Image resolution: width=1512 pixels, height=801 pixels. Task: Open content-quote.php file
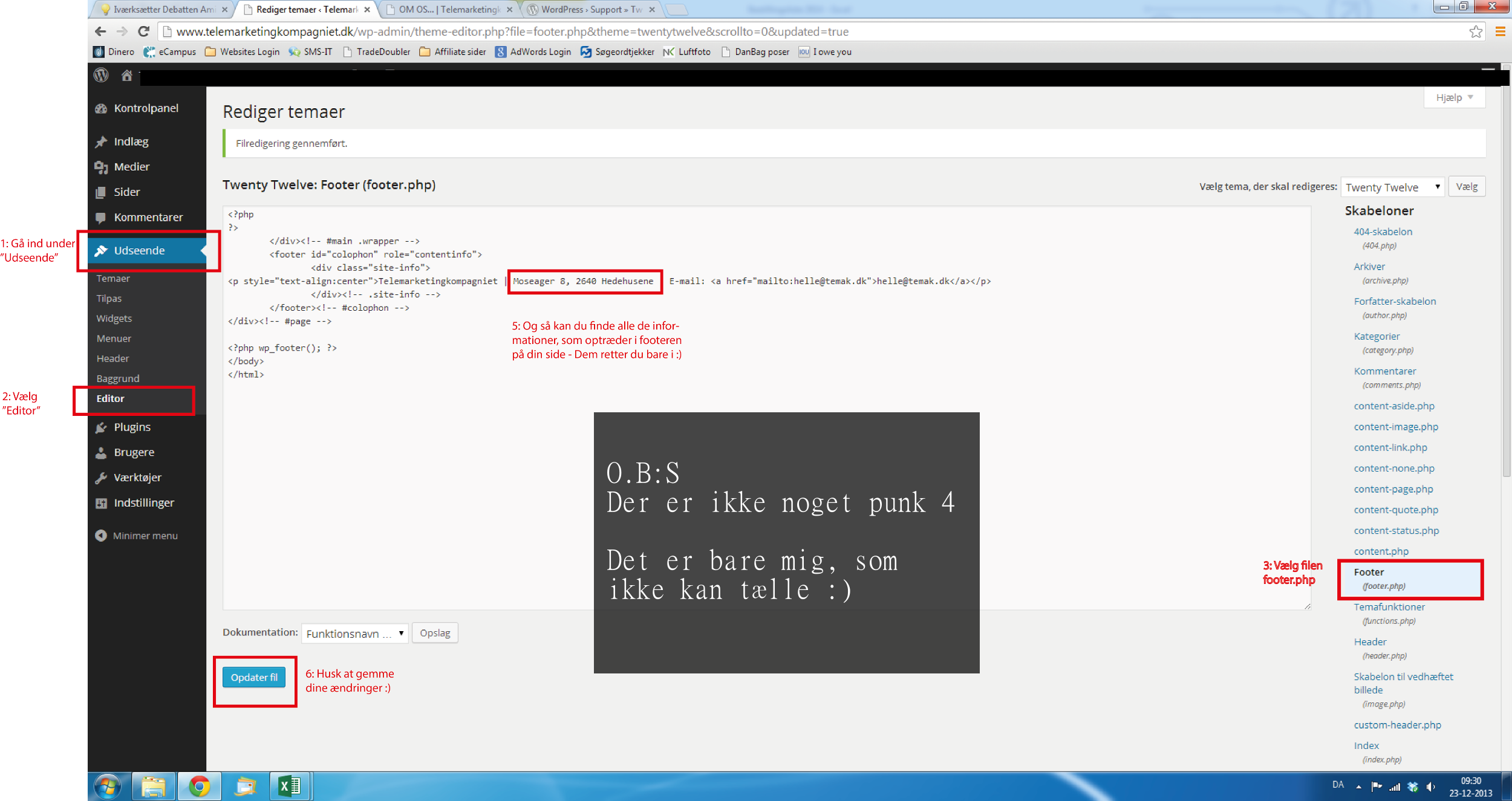pos(1396,510)
